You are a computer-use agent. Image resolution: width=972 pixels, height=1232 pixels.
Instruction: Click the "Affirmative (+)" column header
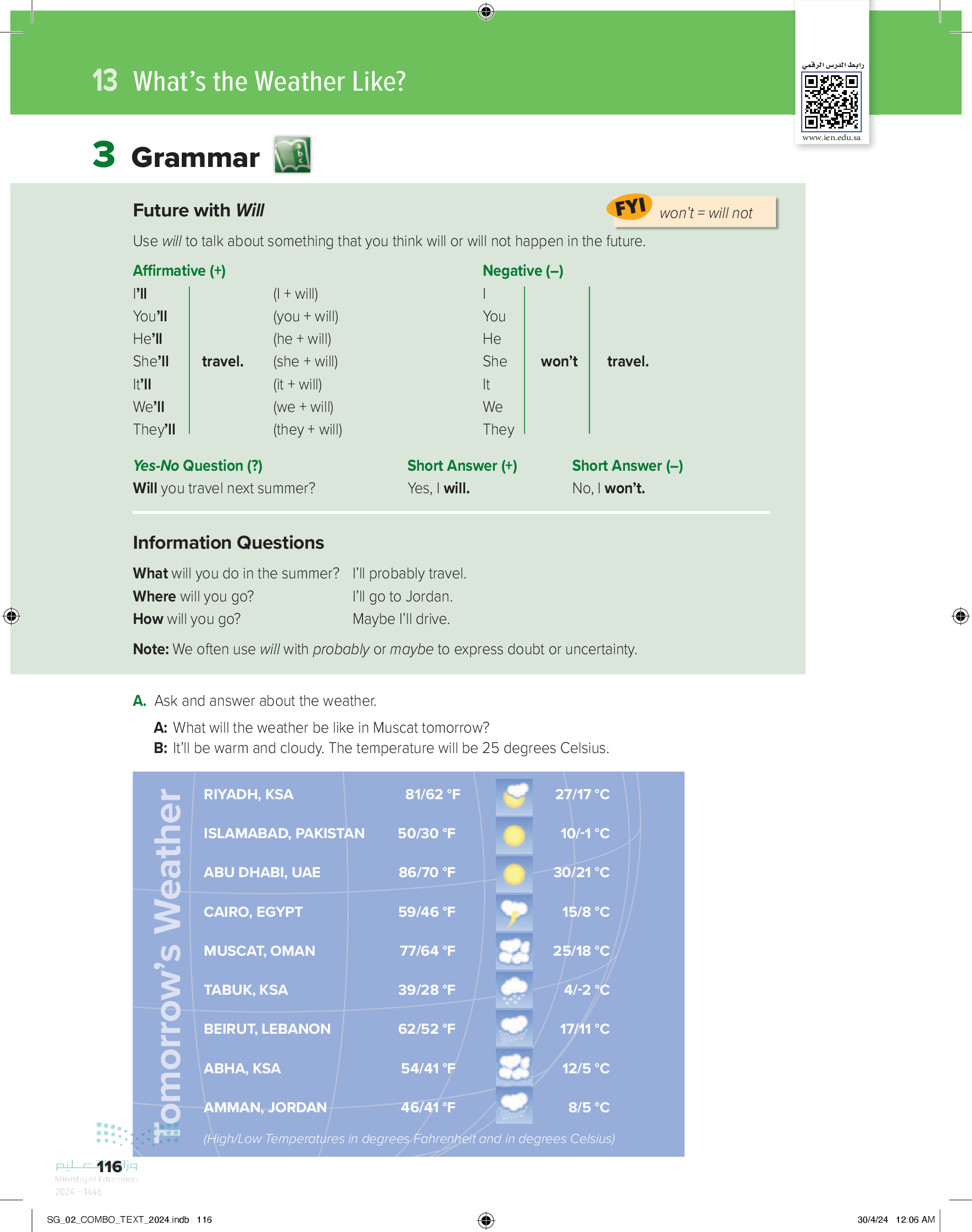[179, 271]
